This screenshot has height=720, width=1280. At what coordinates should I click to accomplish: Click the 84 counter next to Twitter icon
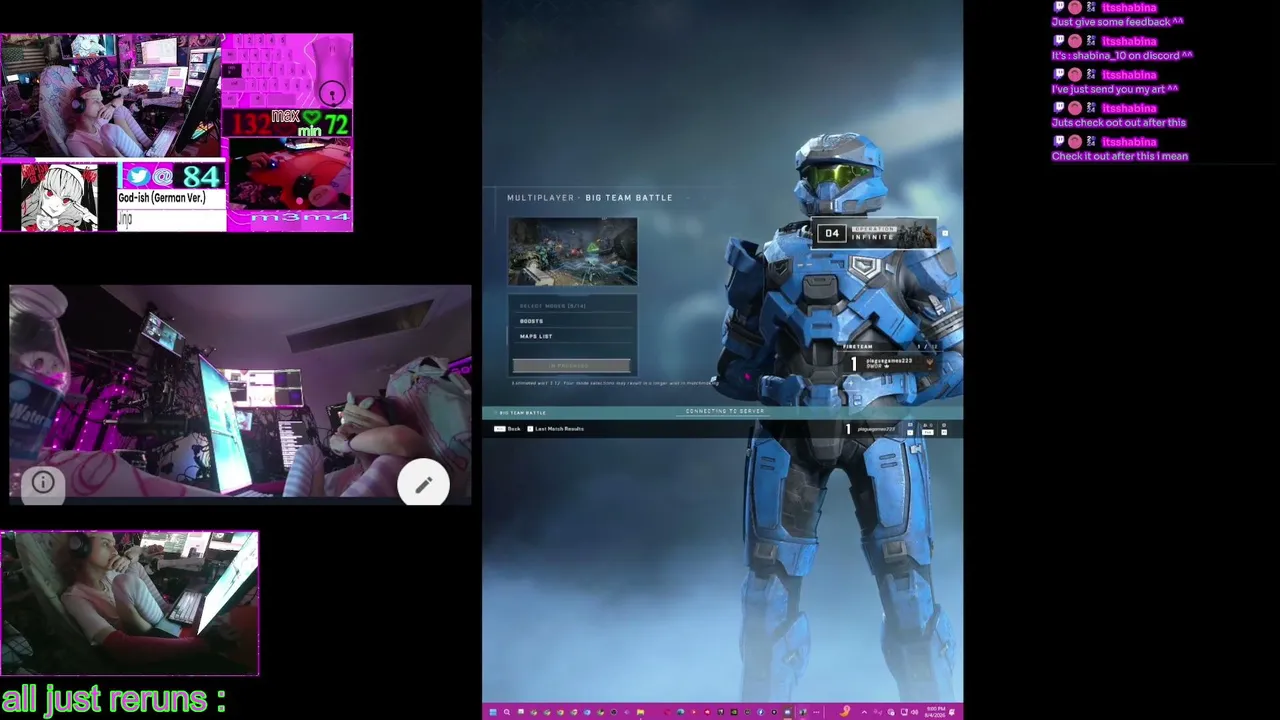(200, 178)
